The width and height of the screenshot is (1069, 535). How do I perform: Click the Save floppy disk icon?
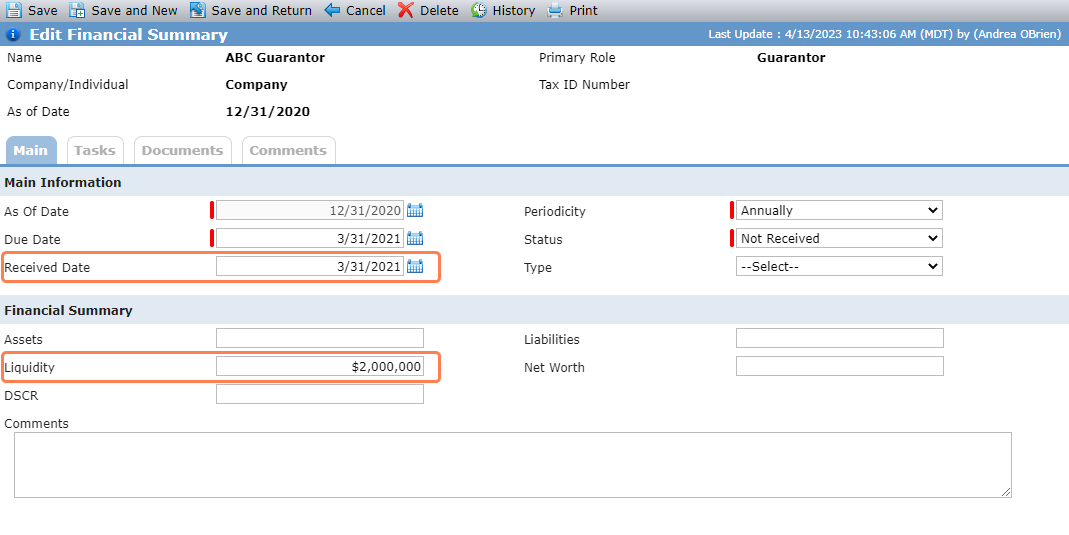tap(14, 10)
